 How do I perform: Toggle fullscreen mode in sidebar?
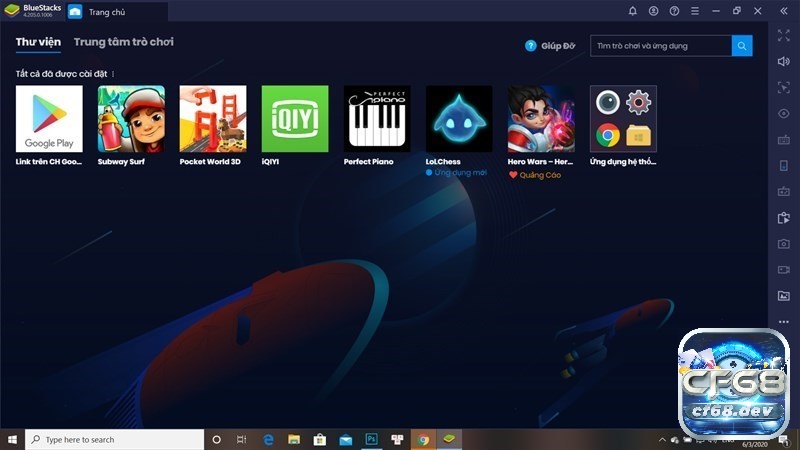(x=784, y=35)
